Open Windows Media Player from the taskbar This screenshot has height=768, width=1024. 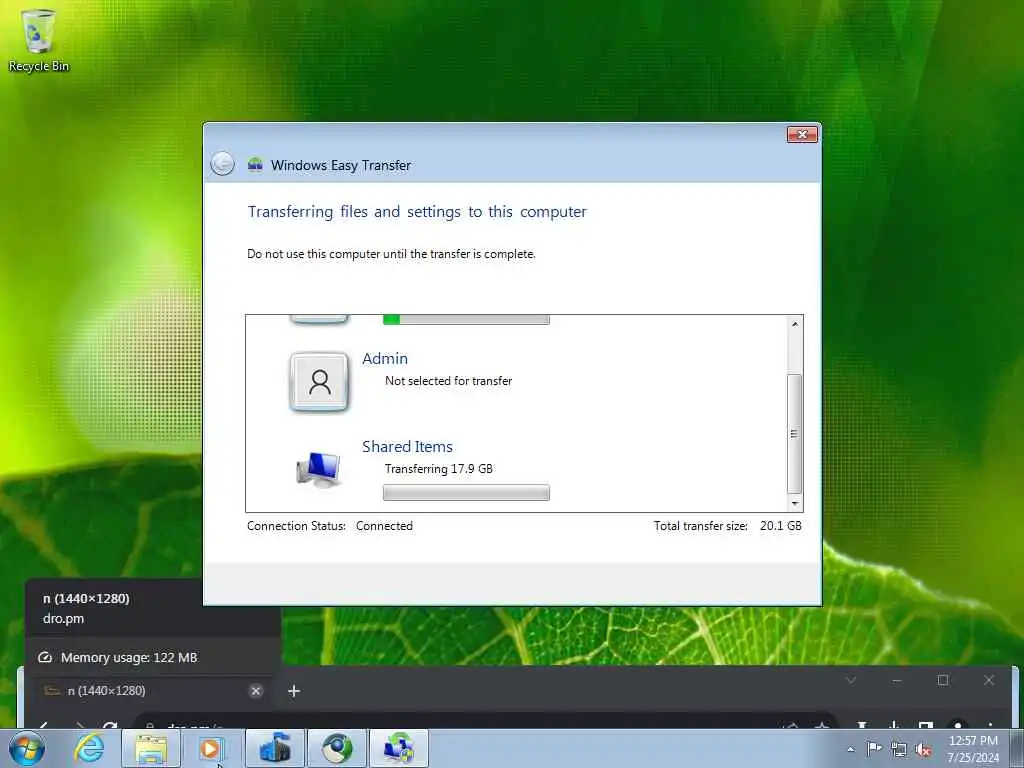tap(210, 748)
